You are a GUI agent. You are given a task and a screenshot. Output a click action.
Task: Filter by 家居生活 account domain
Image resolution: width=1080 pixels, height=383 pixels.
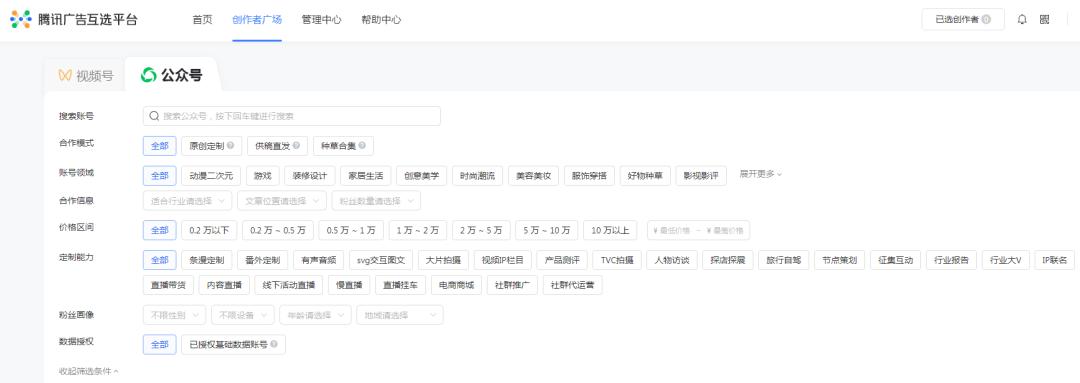pos(366,176)
